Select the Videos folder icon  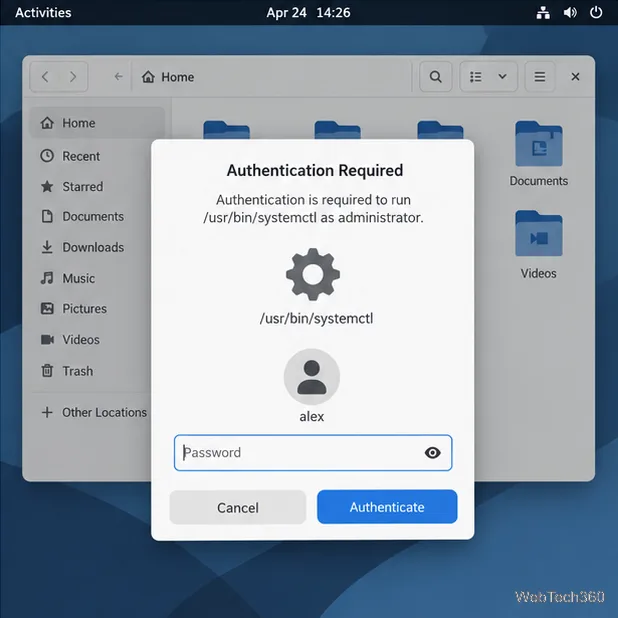[x=539, y=233]
